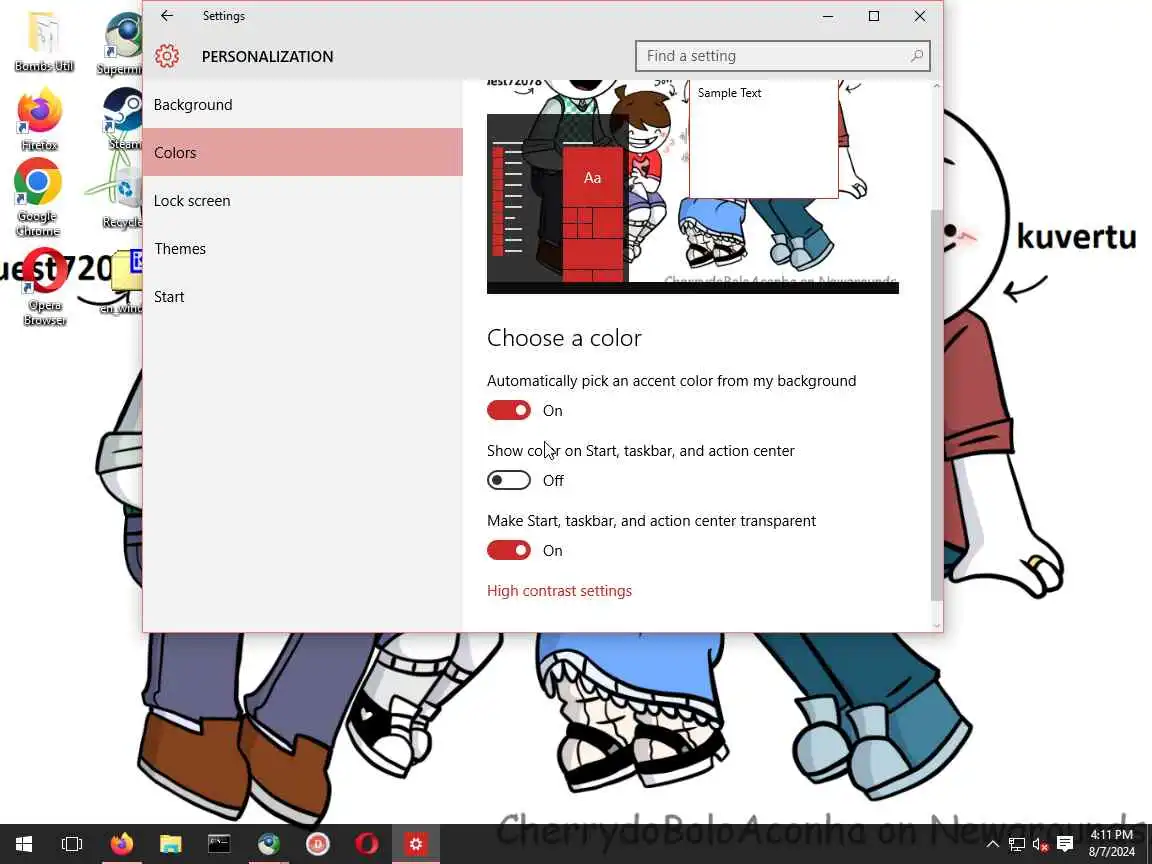Click the network tray icon
Image resolution: width=1152 pixels, height=864 pixels.
pyautogui.click(x=1017, y=844)
